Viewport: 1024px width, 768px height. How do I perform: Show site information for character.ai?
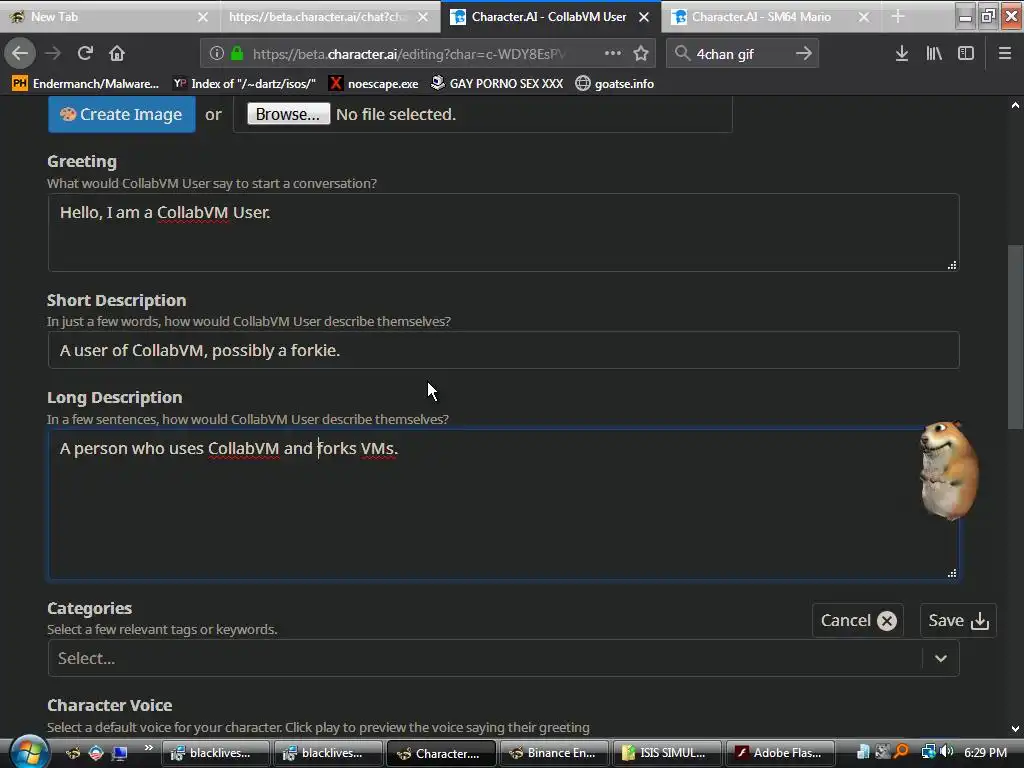[217, 54]
